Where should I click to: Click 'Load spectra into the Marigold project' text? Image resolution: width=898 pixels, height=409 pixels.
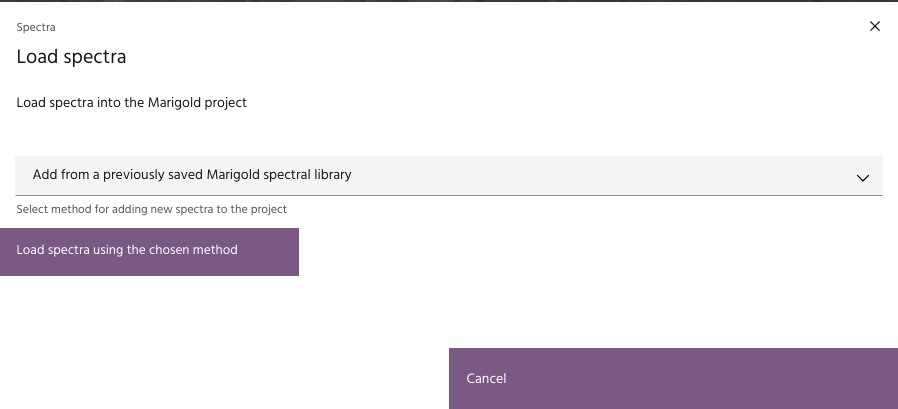point(132,102)
